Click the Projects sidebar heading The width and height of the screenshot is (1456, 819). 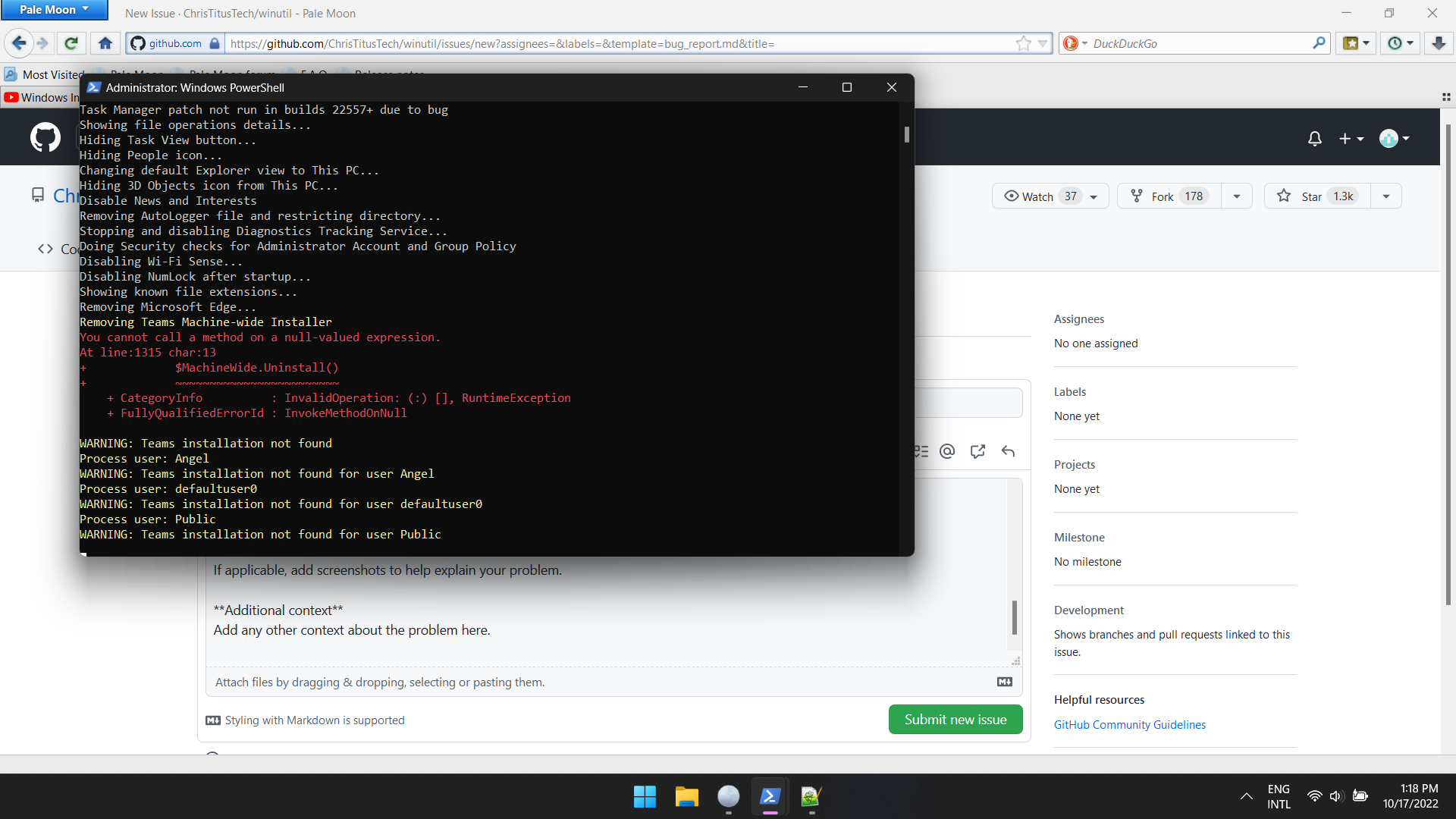tap(1074, 465)
